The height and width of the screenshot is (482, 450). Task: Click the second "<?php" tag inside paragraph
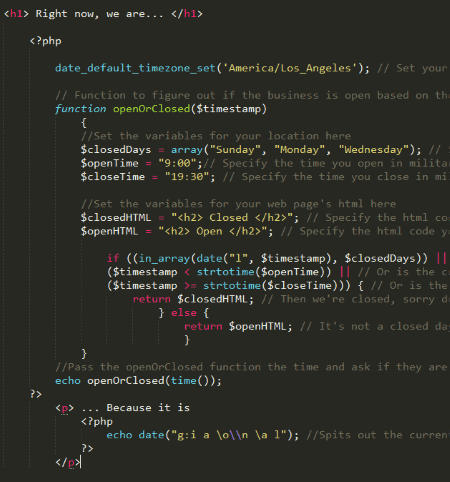(x=97, y=422)
